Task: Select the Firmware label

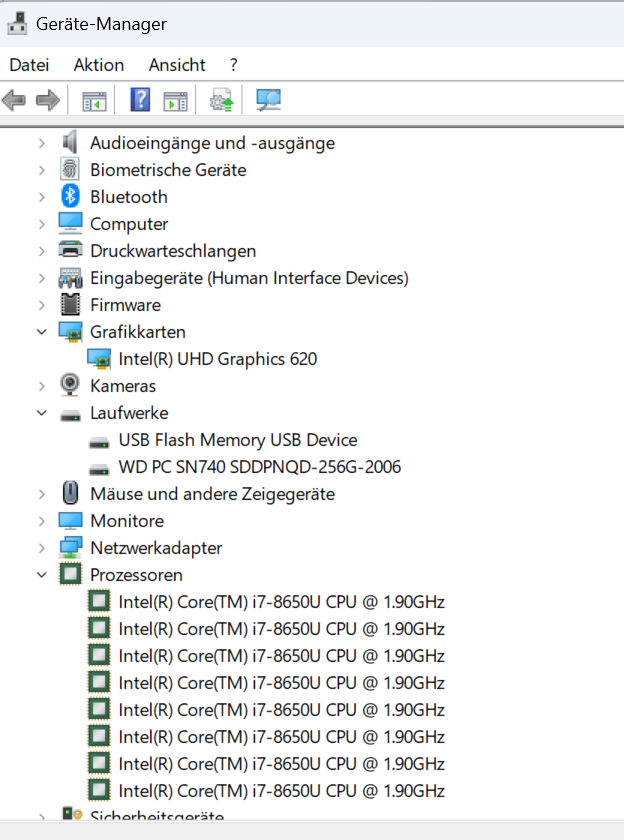Action: point(125,305)
